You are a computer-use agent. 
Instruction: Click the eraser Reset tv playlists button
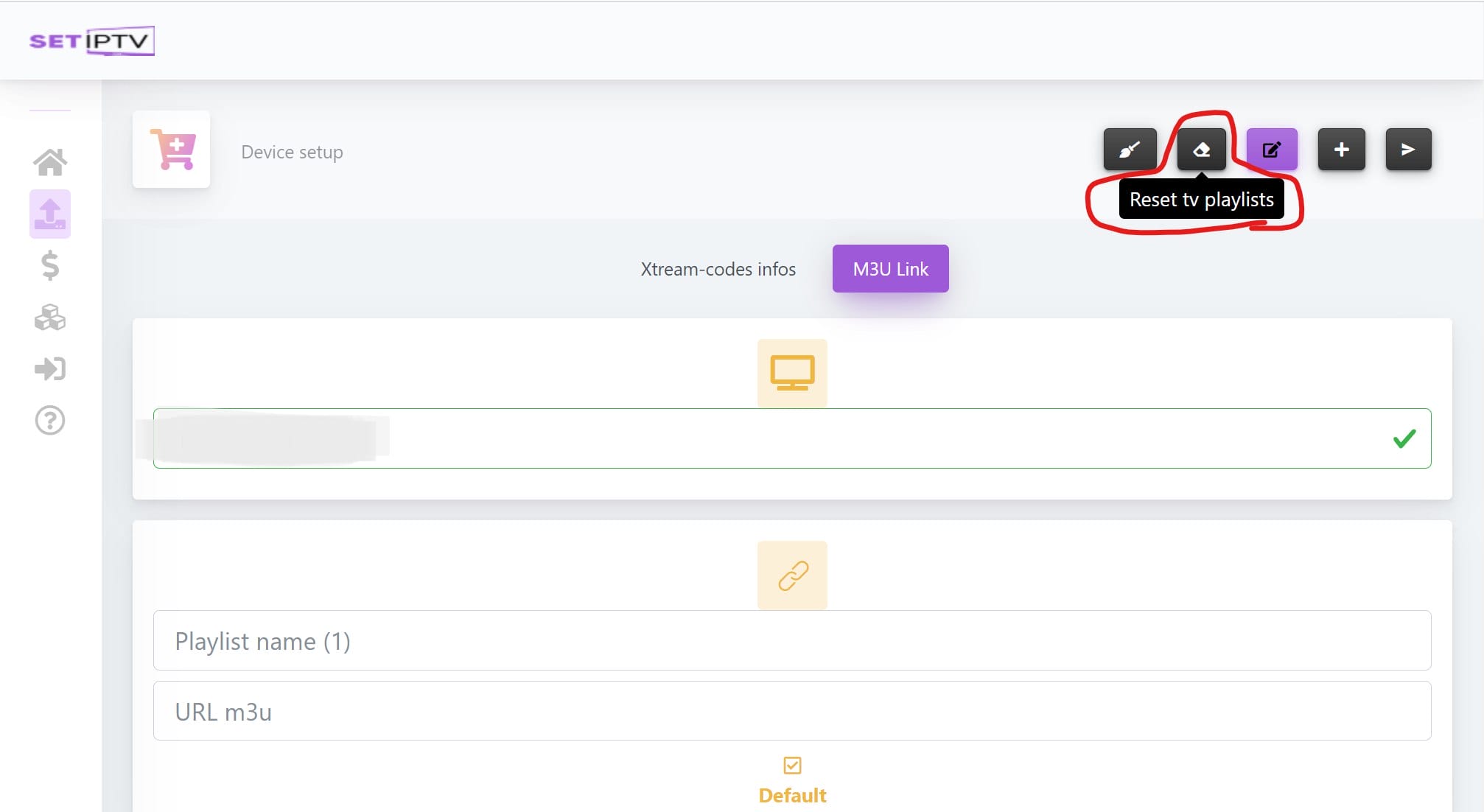click(x=1201, y=150)
